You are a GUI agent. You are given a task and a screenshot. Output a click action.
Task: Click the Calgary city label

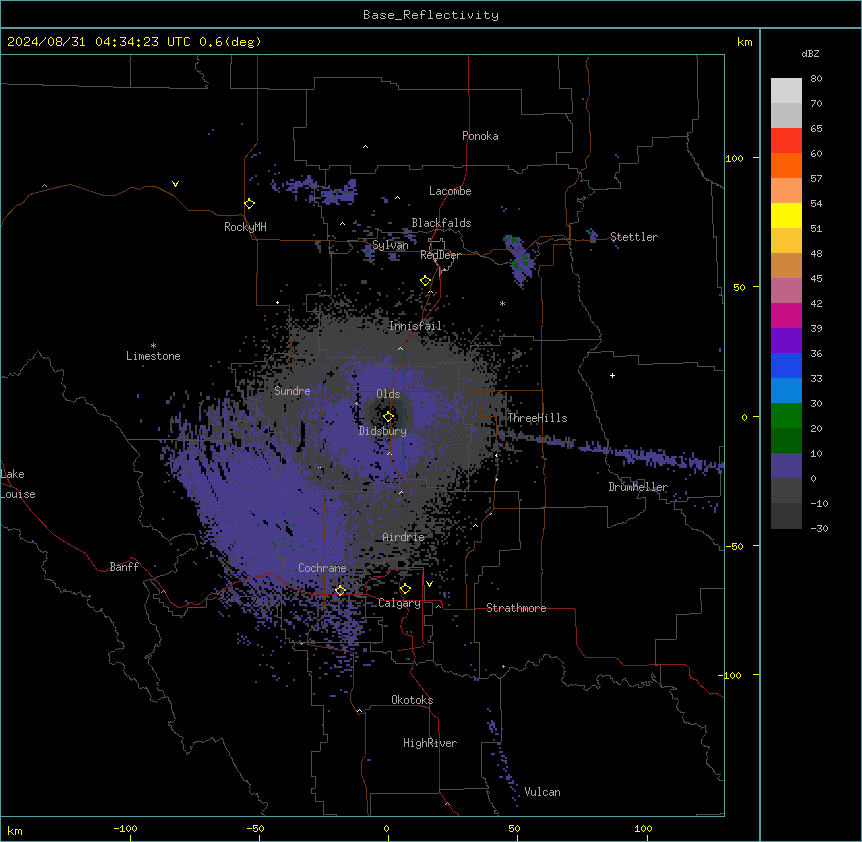tap(399, 603)
